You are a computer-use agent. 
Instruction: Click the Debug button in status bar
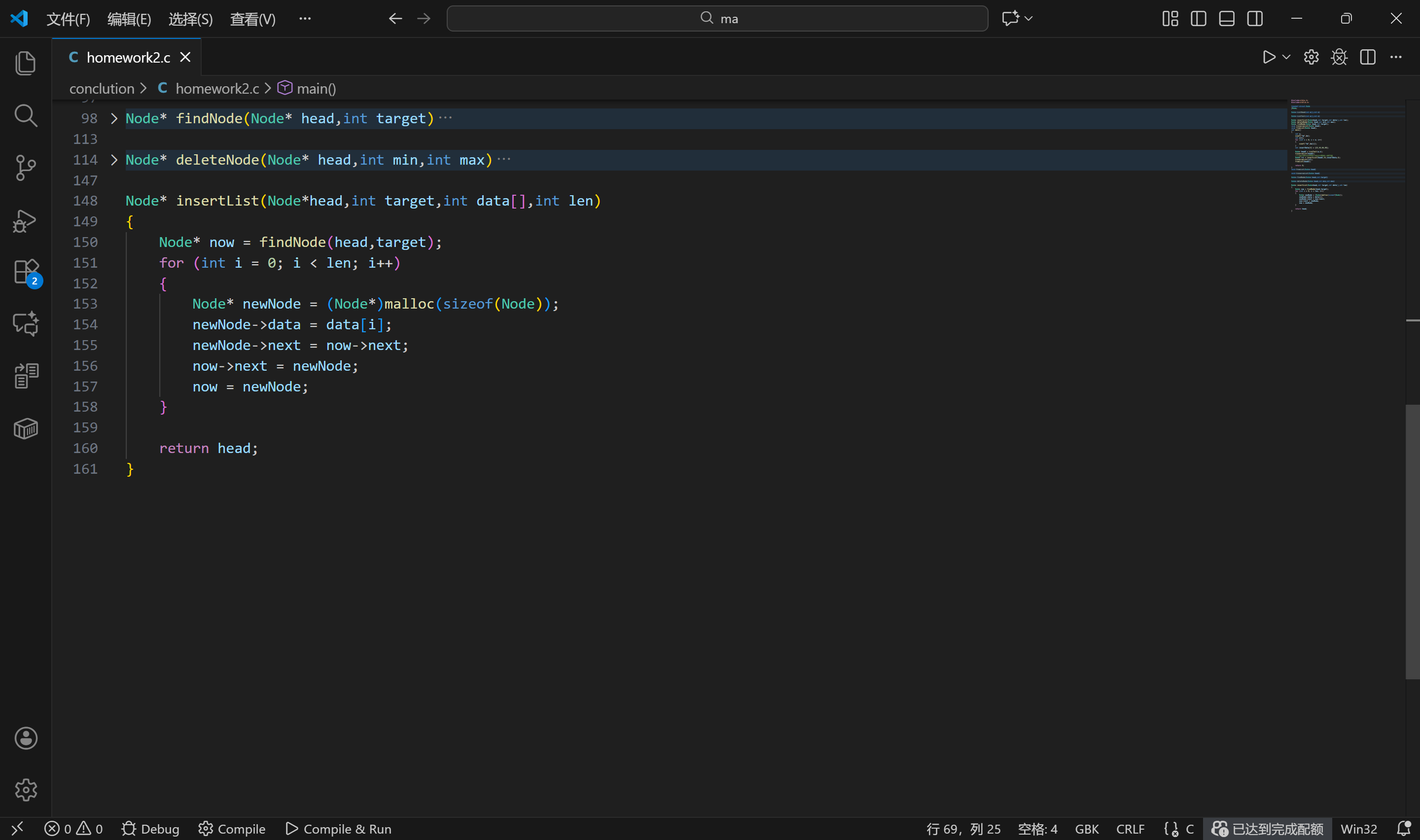[150, 829]
